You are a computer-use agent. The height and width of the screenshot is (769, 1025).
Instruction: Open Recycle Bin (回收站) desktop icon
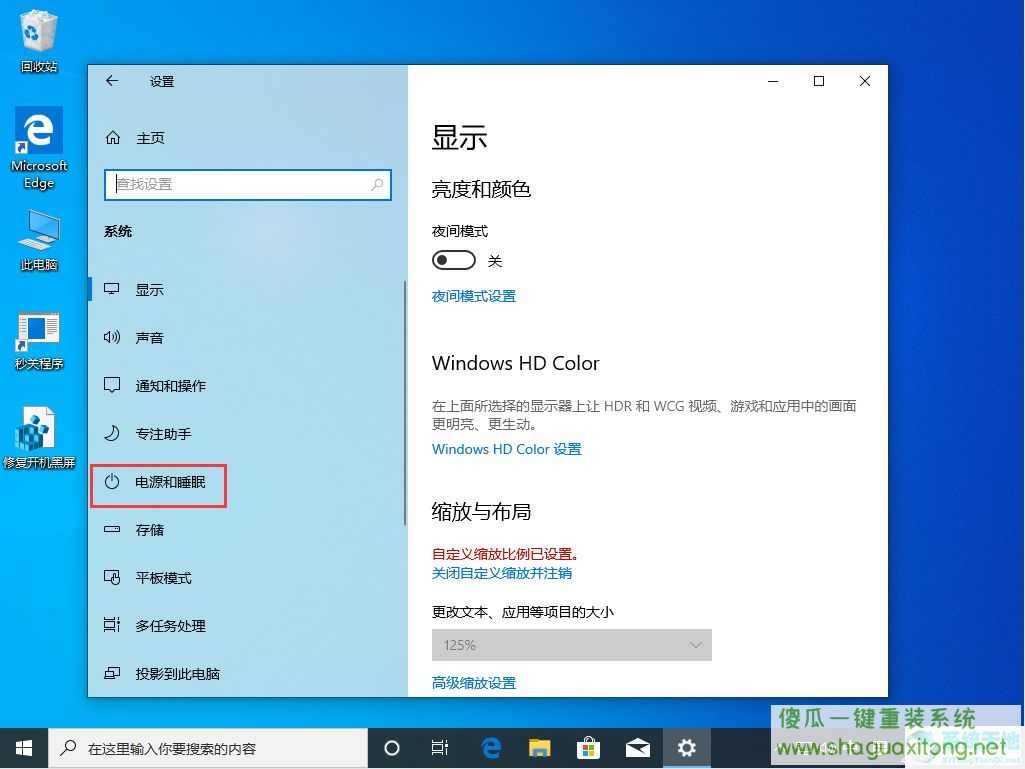pos(39,42)
